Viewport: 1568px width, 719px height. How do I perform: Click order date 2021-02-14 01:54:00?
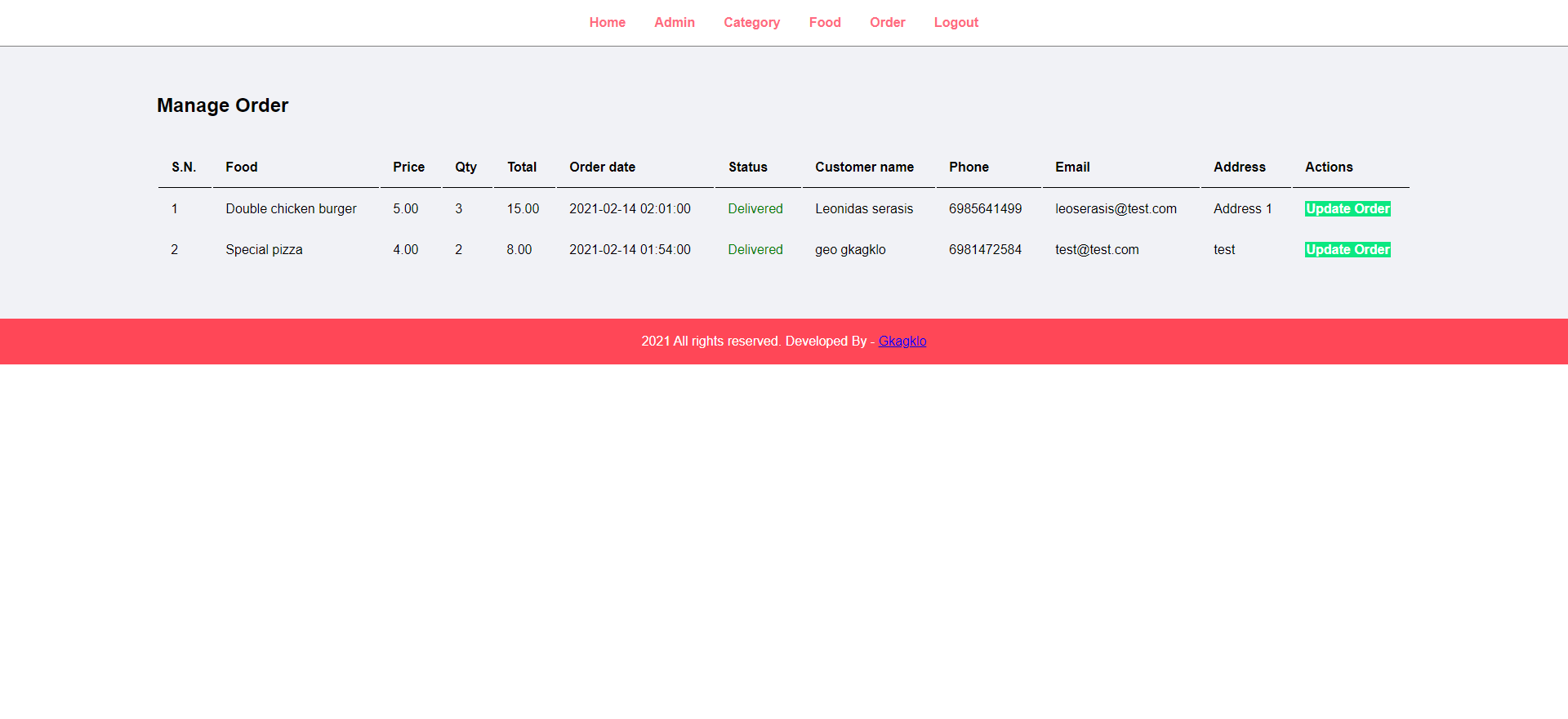pyautogui.click(x=630, y=250)
